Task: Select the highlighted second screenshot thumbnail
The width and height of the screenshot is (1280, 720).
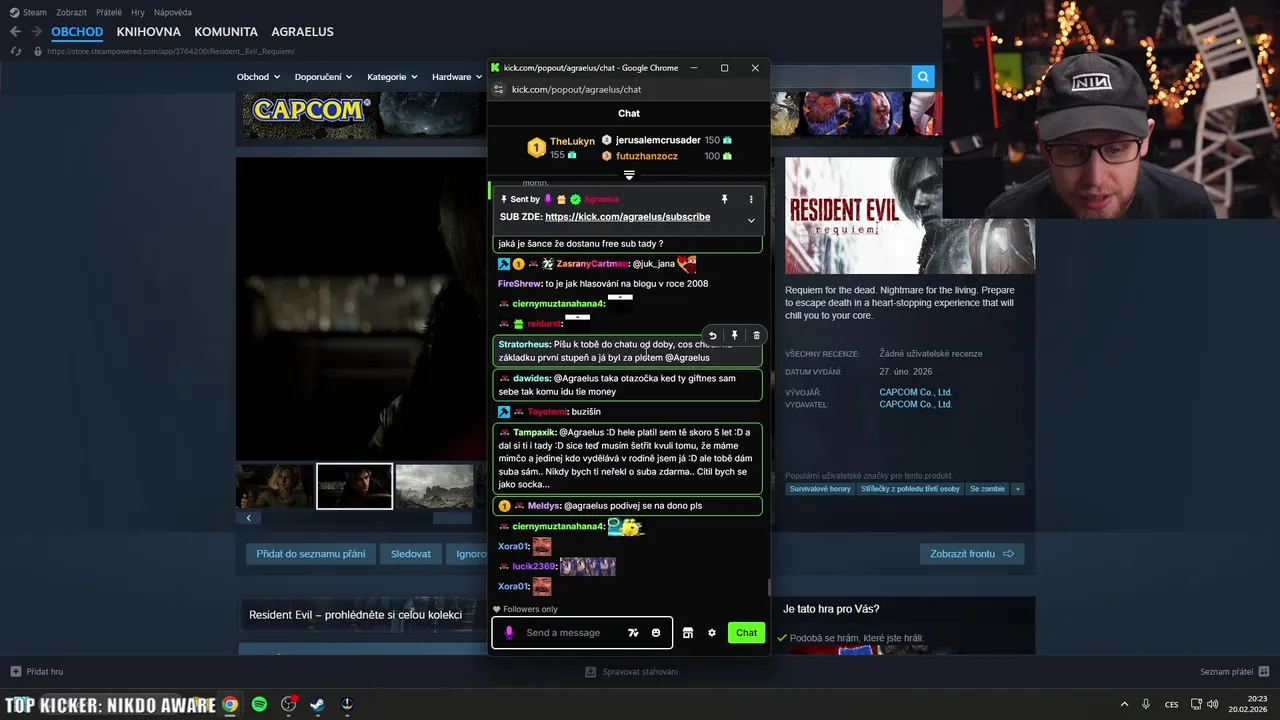Action: pos(355,486)
